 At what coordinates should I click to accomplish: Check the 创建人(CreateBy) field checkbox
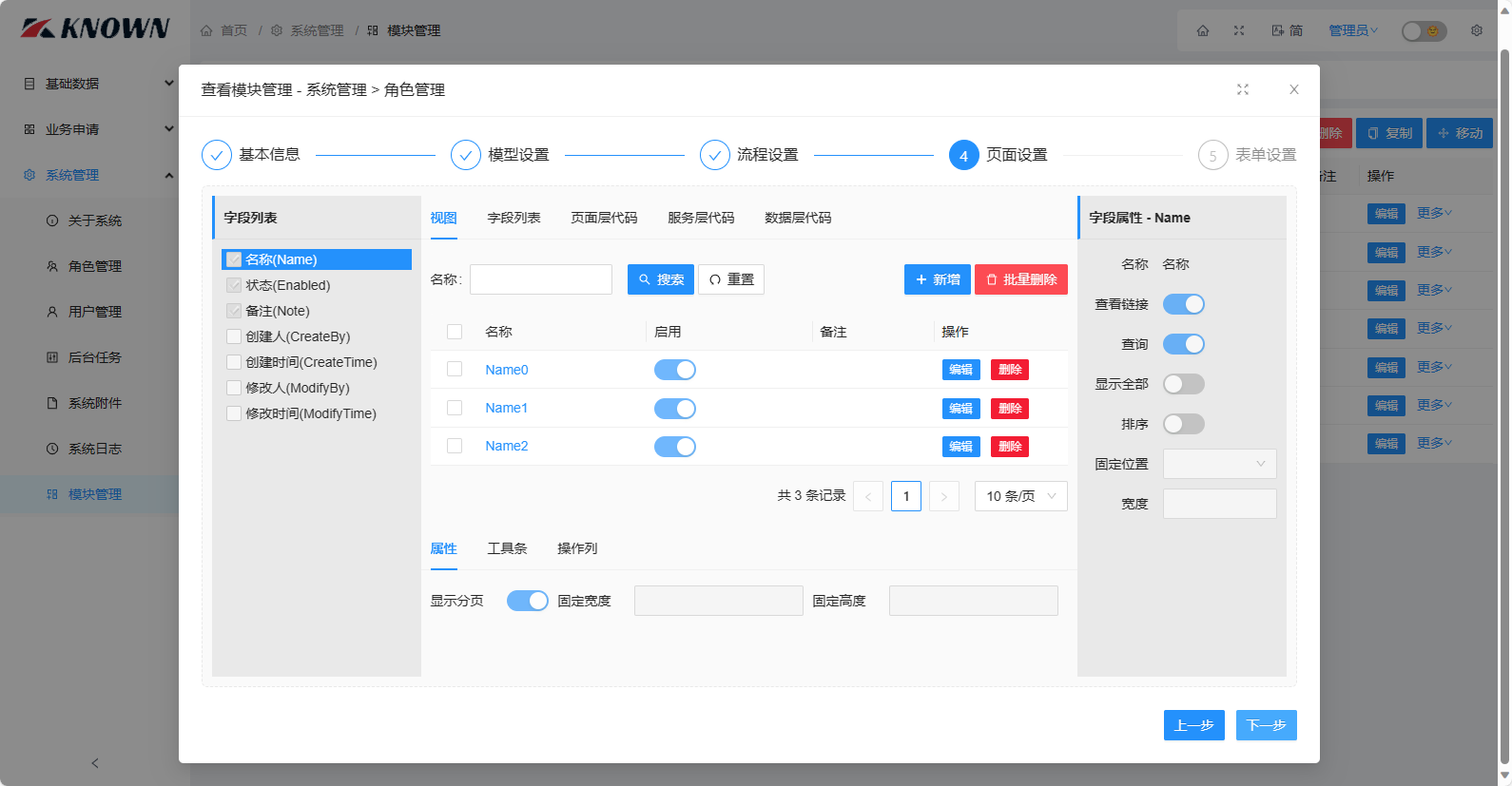tap(234, 336)
